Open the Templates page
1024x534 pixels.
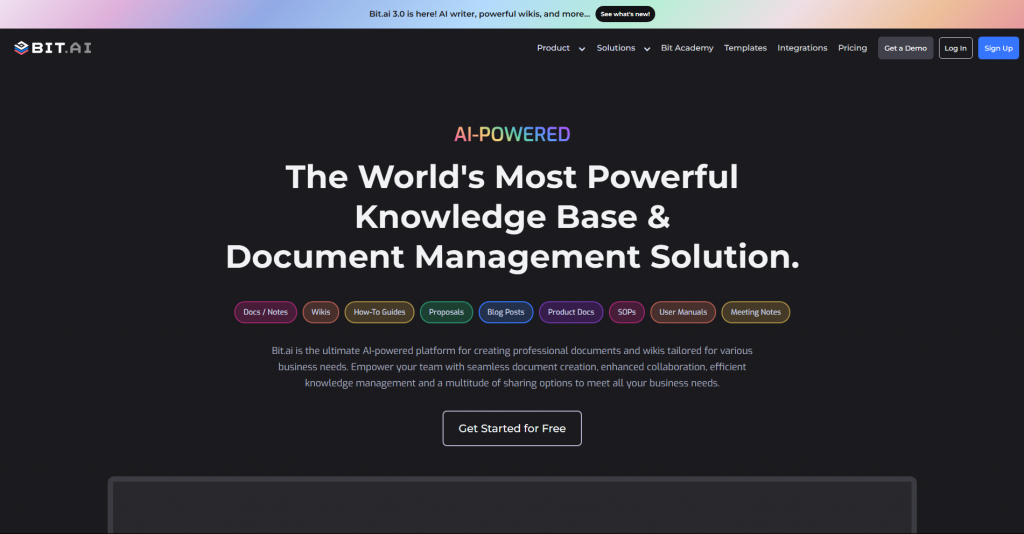coord(745,48)
